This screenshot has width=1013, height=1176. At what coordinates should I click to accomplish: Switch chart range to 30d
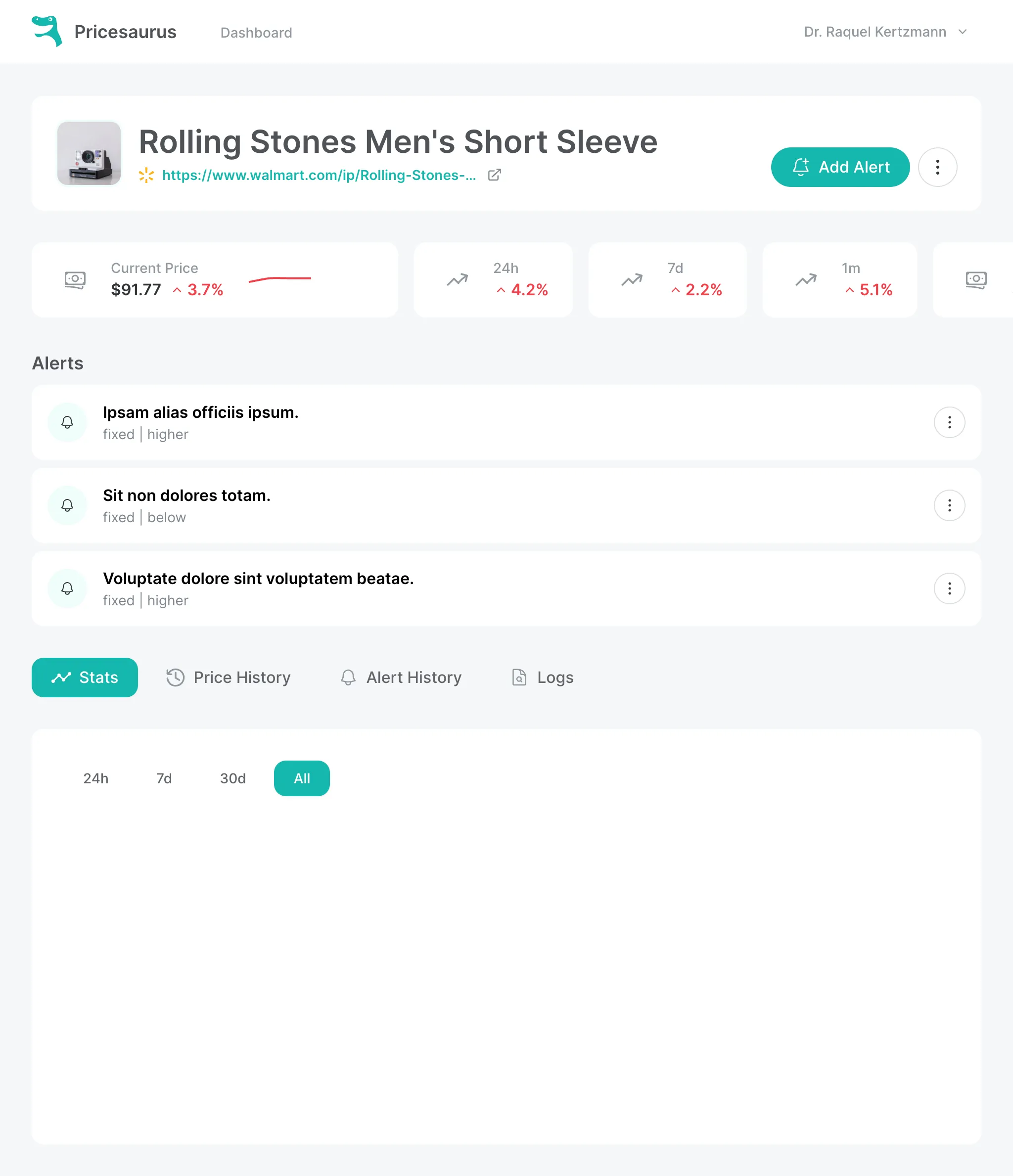233,778
